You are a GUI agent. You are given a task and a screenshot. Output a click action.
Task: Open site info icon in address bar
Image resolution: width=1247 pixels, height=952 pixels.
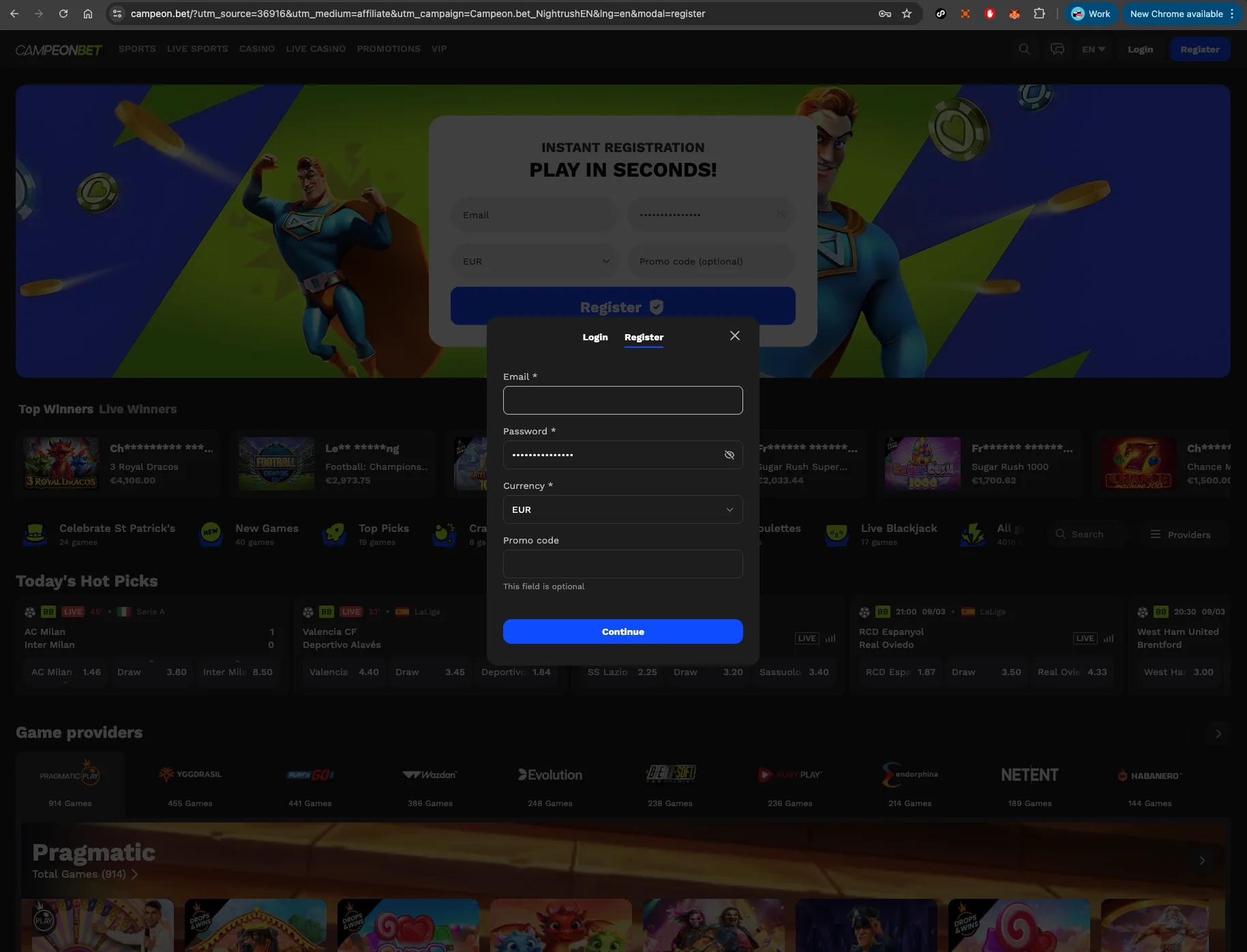pos(117,14)
